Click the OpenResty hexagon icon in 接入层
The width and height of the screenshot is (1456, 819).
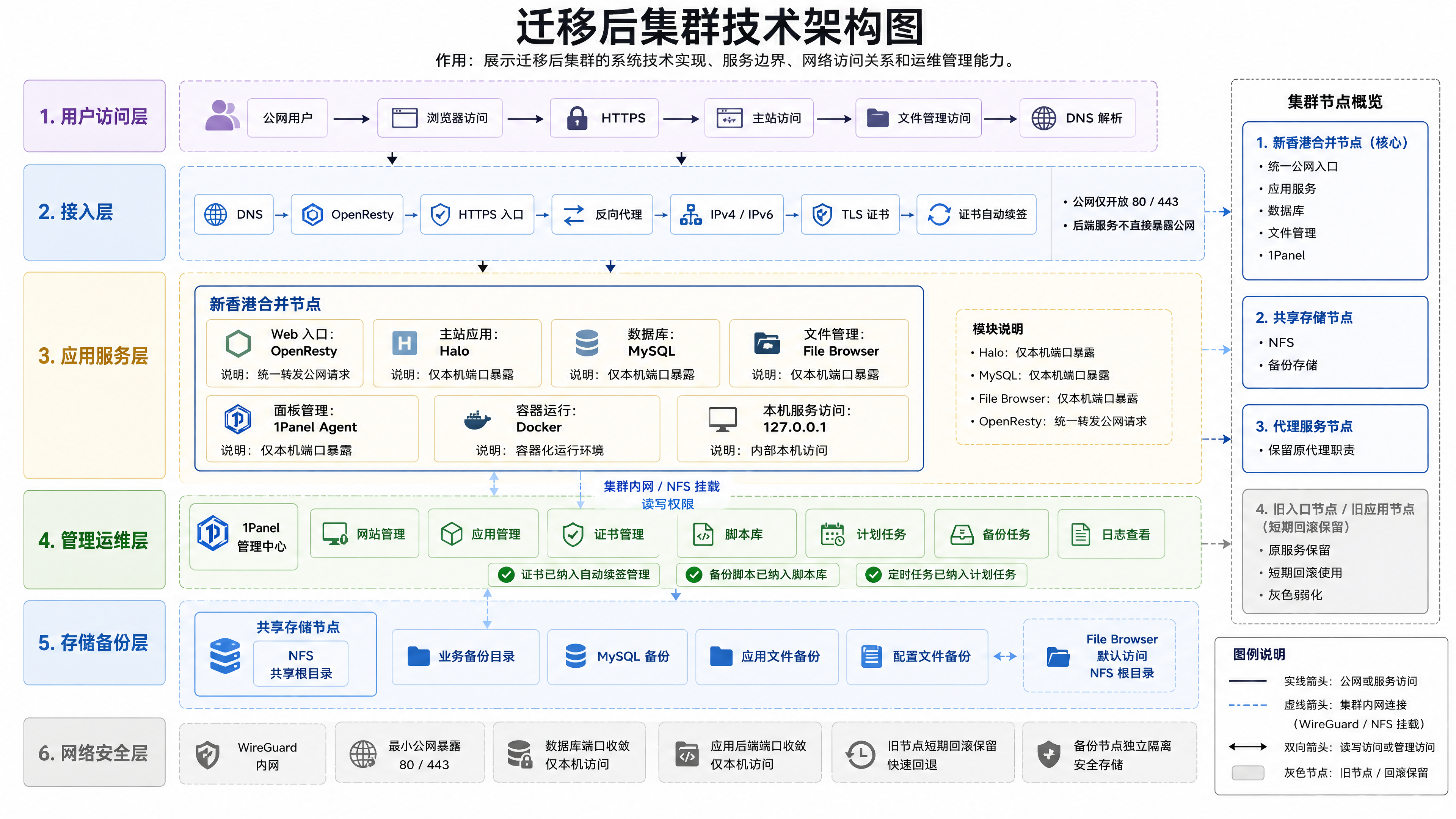312,215
